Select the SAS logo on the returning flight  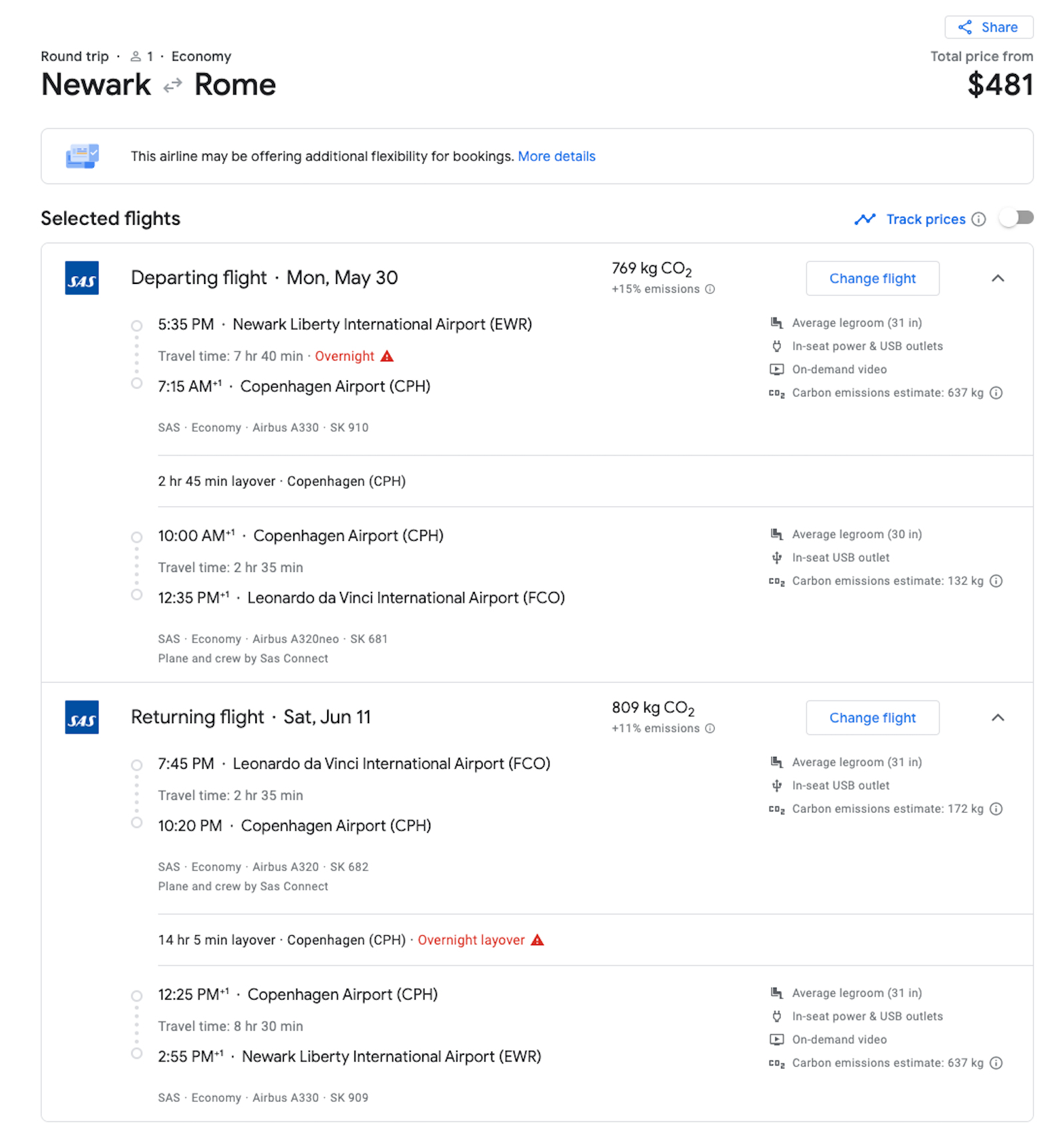click(x=81, y=718)
